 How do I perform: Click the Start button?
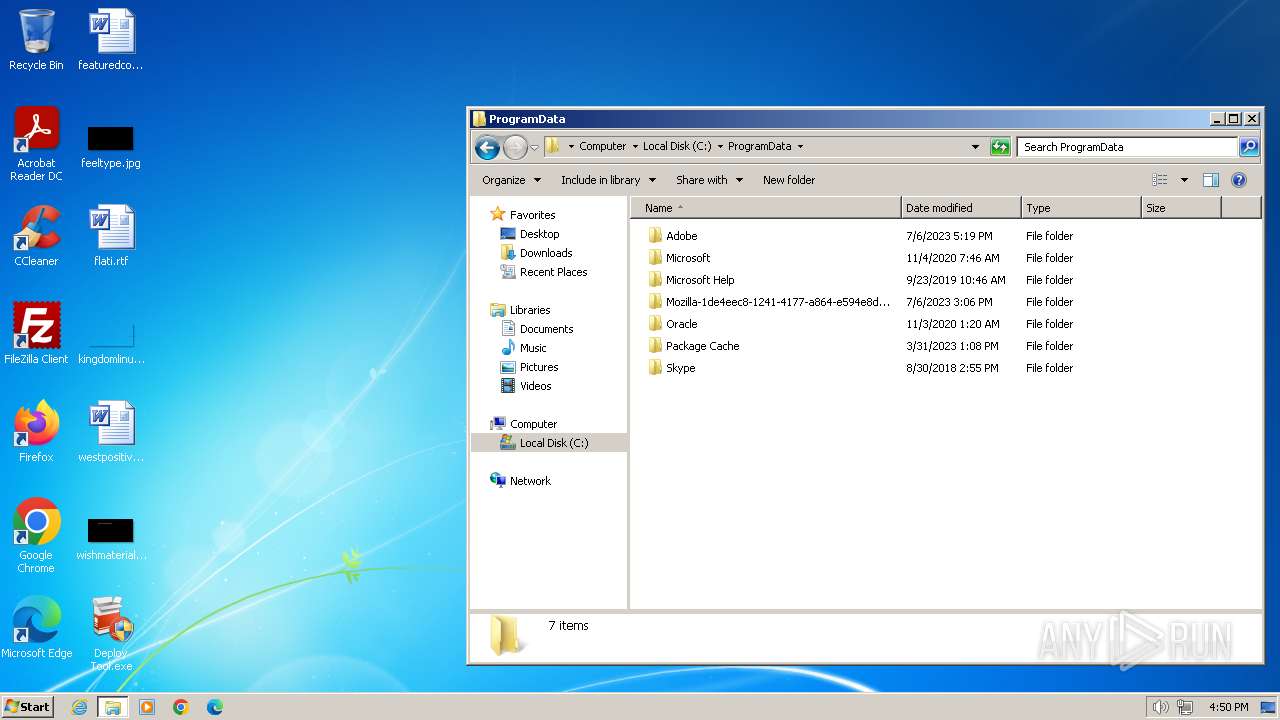28,706
